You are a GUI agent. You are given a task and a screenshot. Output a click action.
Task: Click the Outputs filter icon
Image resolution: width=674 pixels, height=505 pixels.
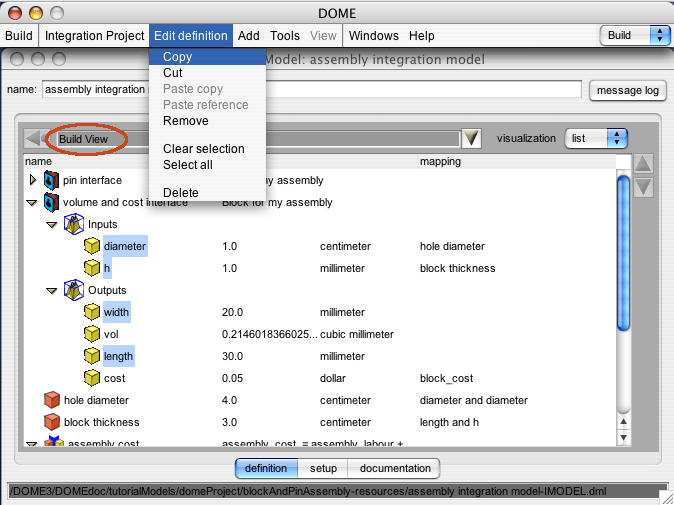(x=74, y=290)
